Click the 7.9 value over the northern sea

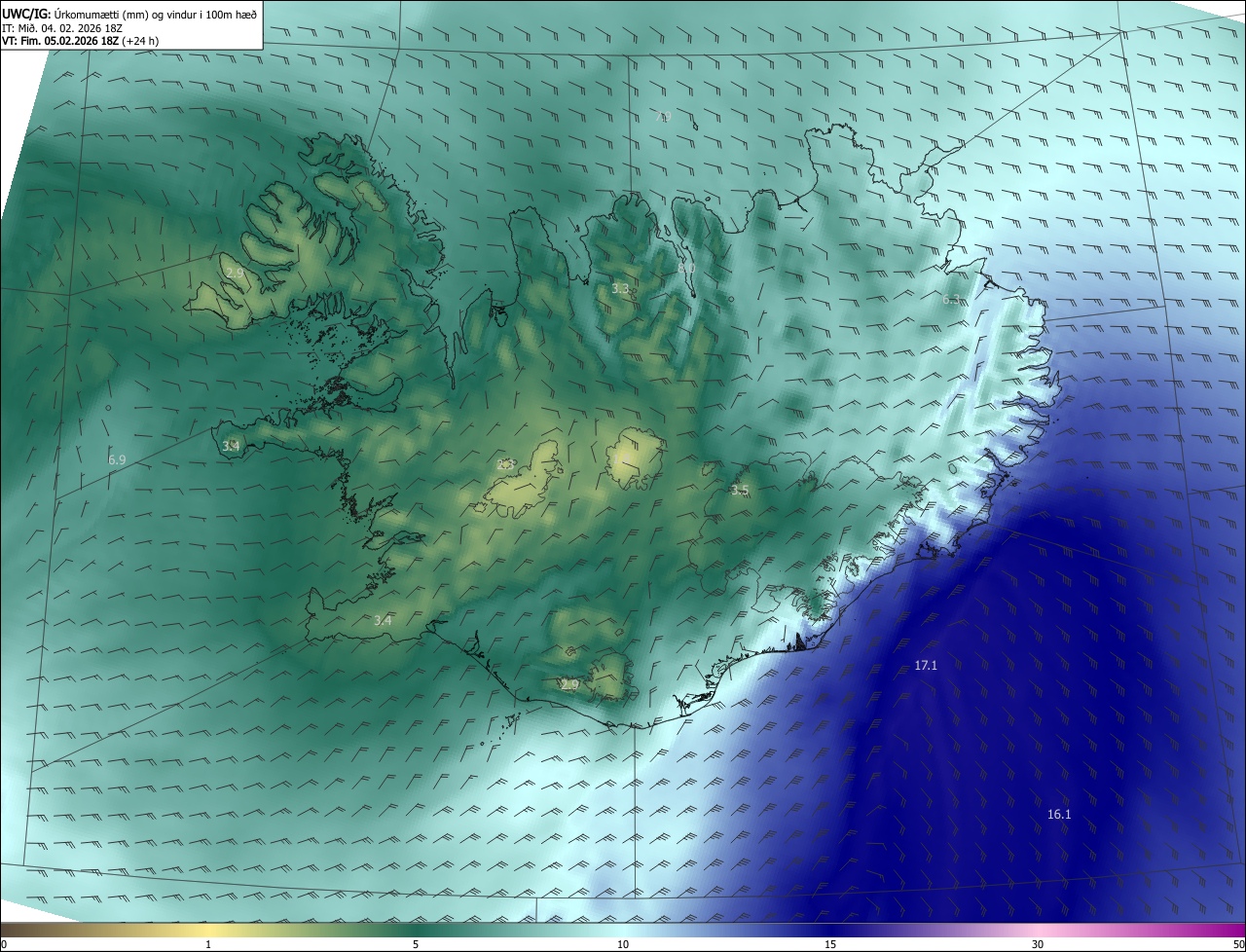point(663,117)
